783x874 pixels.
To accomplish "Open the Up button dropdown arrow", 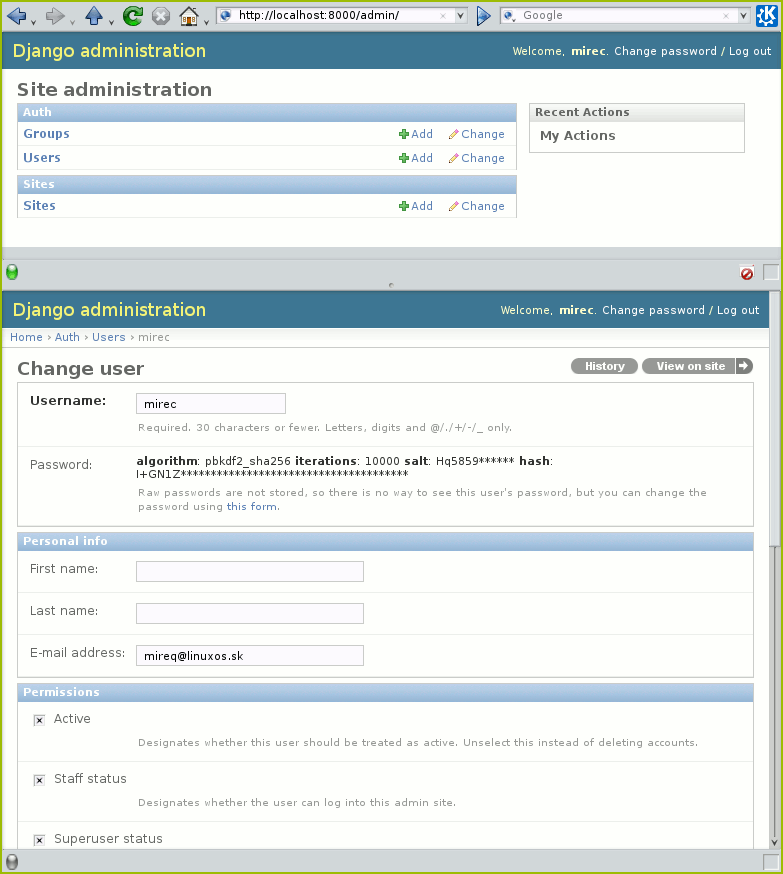I will coord(111,23).
